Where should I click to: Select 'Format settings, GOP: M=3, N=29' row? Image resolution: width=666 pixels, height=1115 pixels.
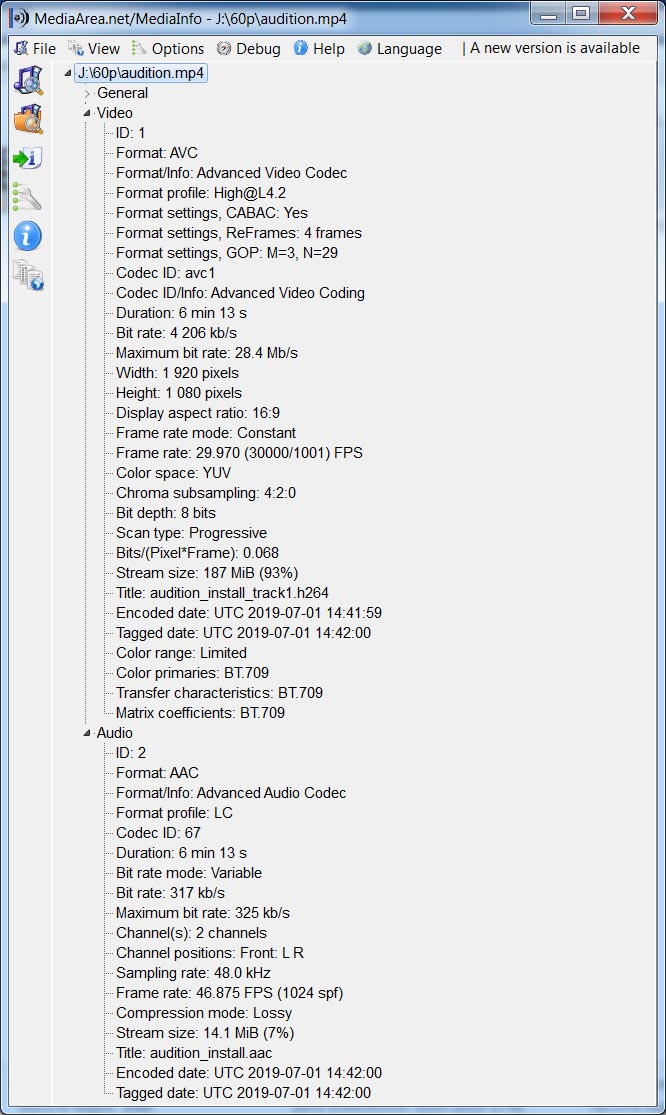tap(227, 252)
